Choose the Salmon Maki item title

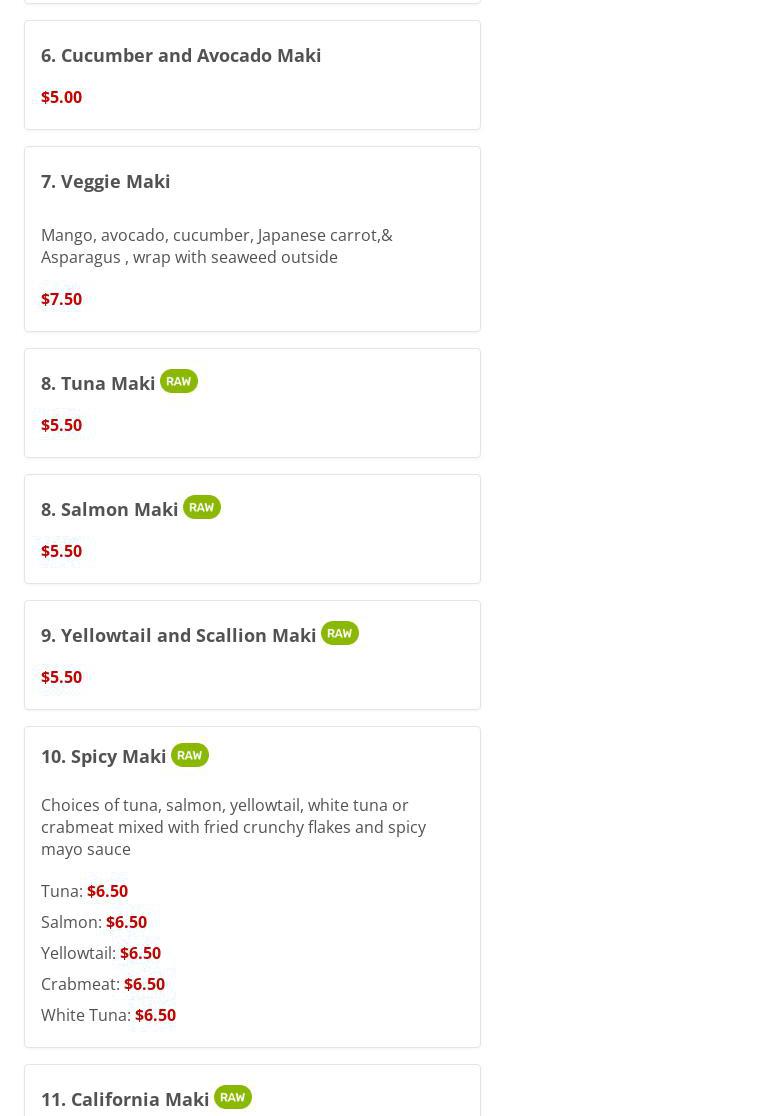point(109,509)
